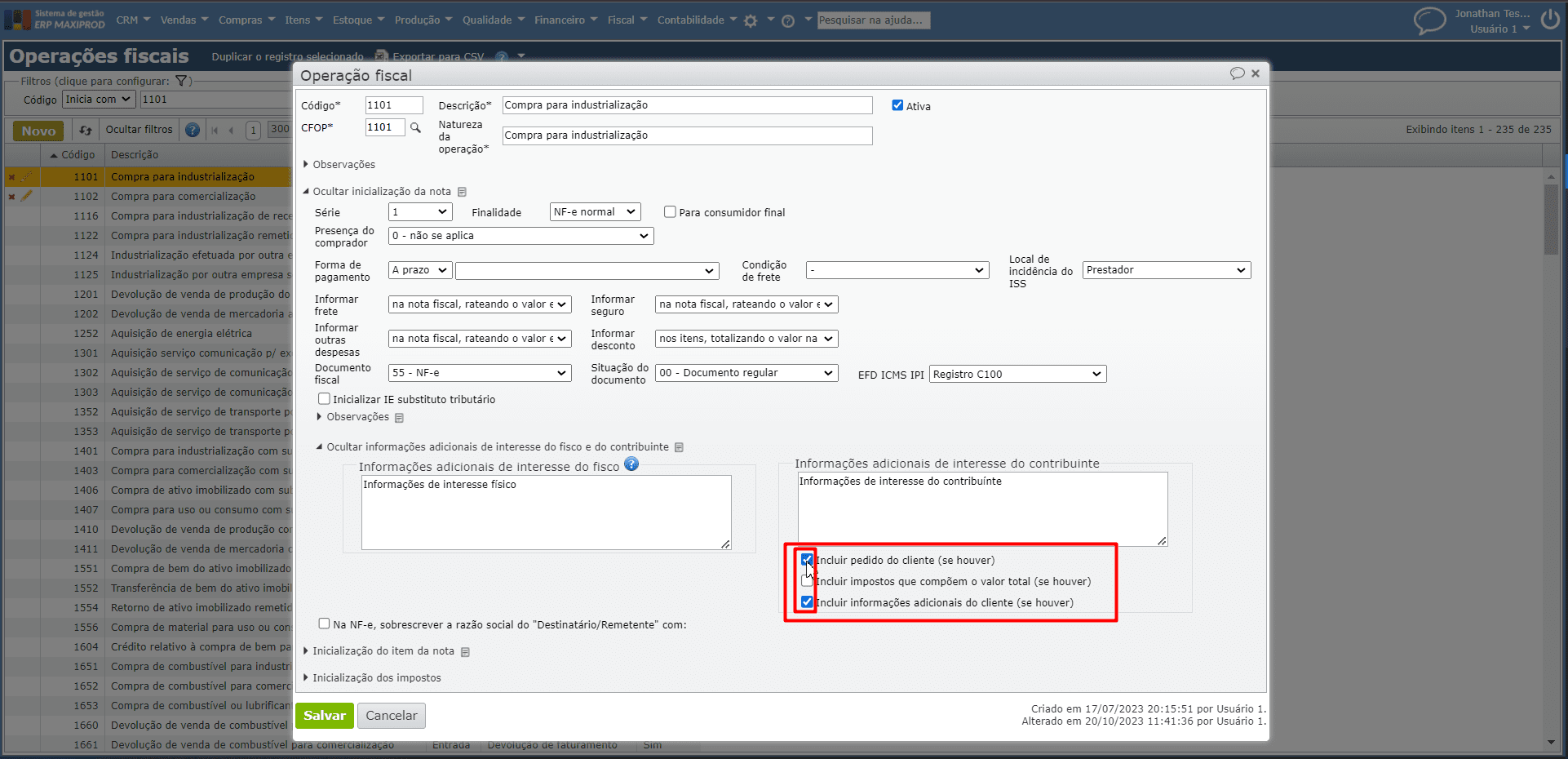Go to the first page of results
The width and height of the screenshot is (1568, 759).
pos(215,130)
